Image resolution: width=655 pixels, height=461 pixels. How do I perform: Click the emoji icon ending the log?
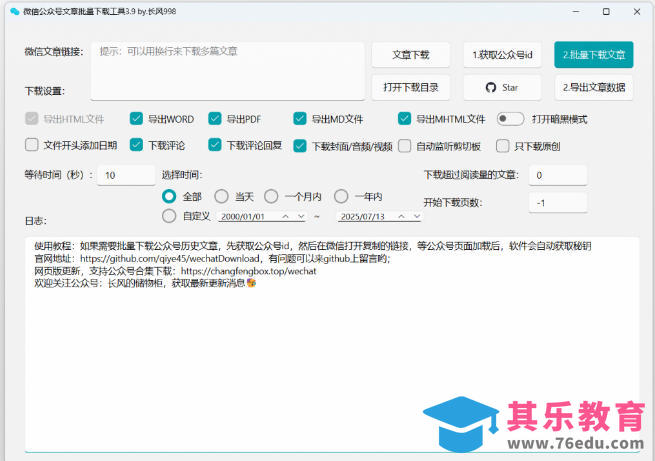[x=251, y=283]
